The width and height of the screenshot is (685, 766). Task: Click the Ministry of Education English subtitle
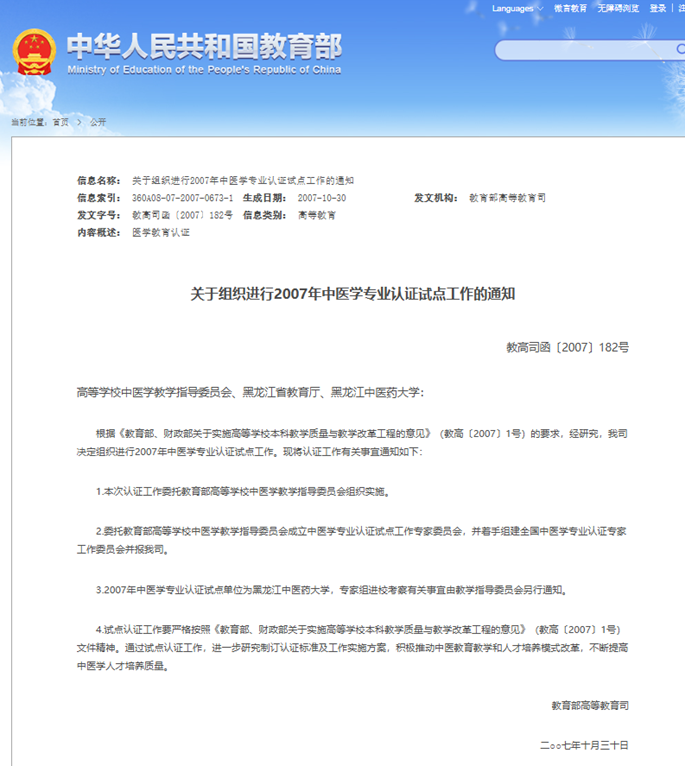tap(204, 70)
